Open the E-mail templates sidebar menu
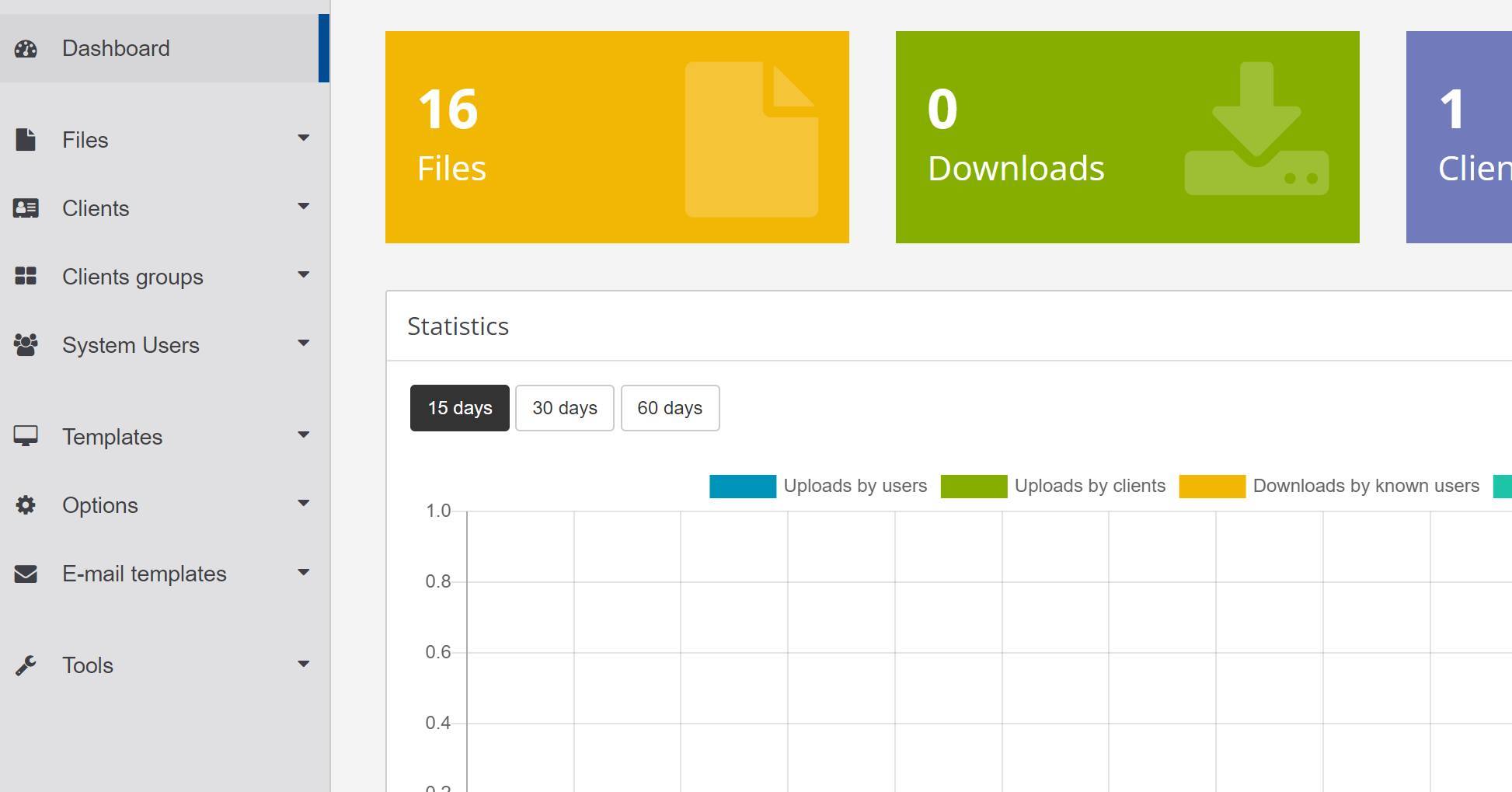The image size is (1512, 792). click(165, 574)
